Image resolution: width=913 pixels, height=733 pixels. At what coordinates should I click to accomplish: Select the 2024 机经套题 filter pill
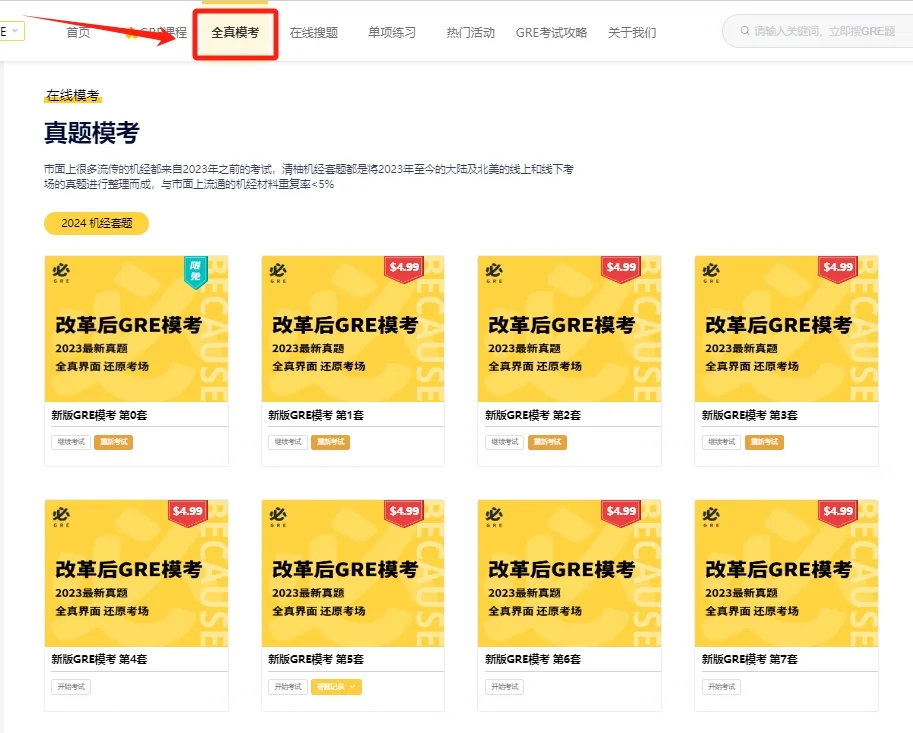(x=96, y=223)
